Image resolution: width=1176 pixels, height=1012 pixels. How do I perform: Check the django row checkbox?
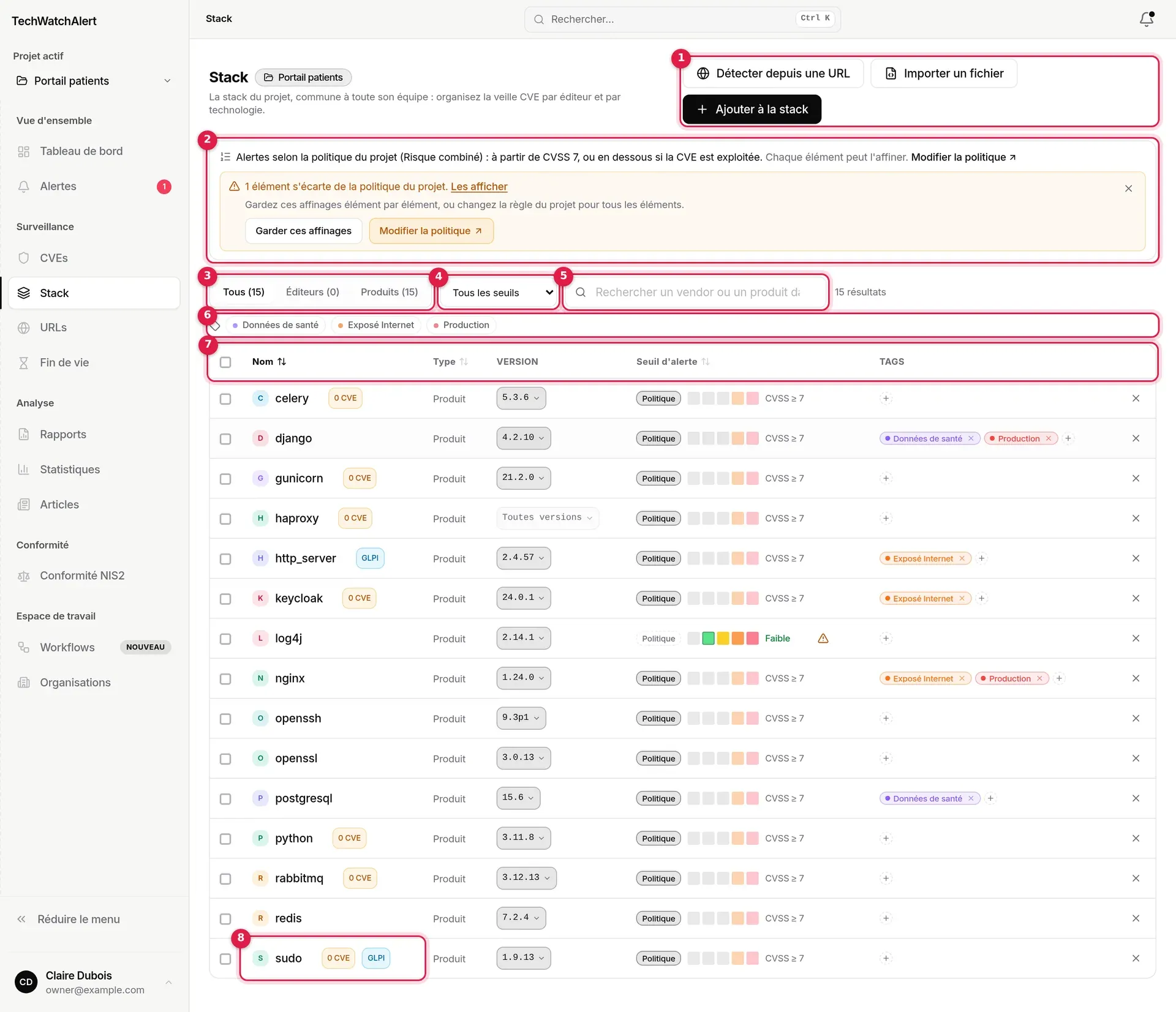[x=225, y=439]
